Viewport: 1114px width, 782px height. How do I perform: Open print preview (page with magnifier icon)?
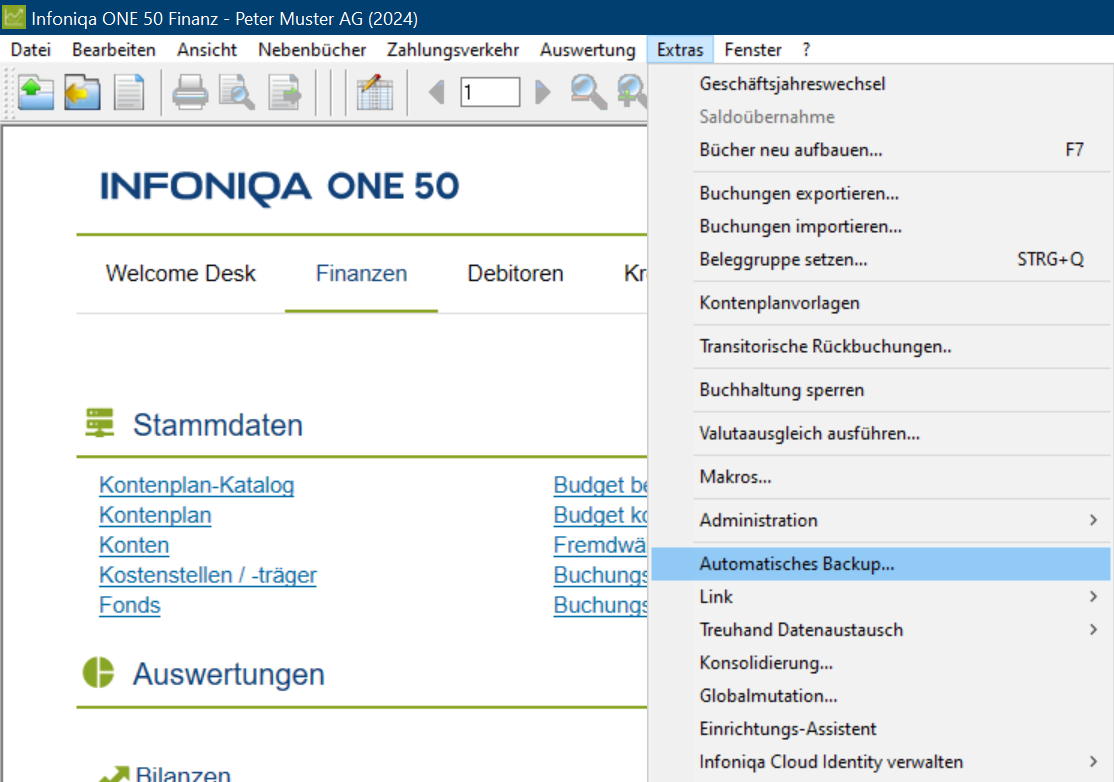point(237,92)
